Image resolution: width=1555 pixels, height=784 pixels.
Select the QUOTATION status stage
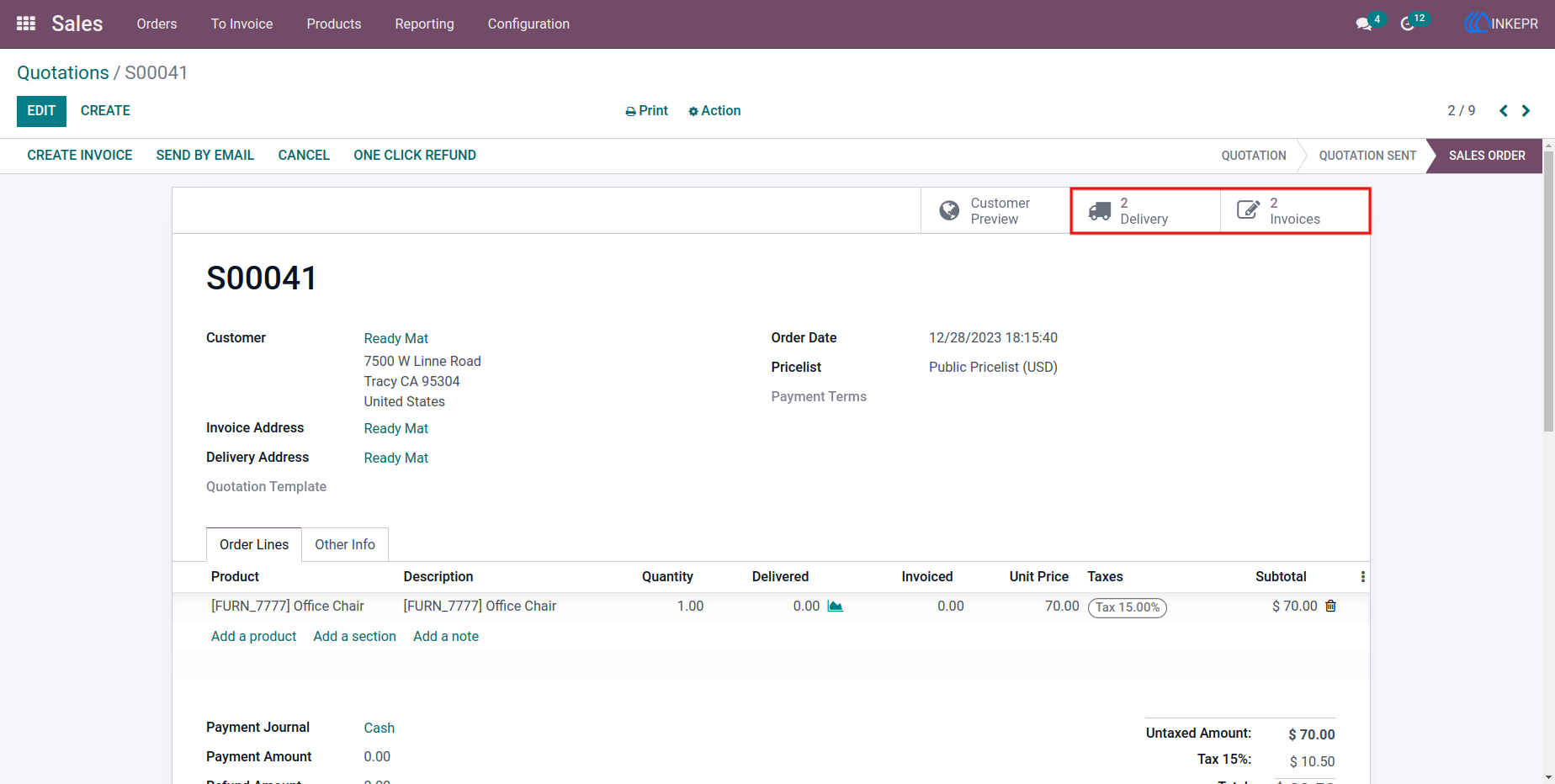pos(1254,156)
